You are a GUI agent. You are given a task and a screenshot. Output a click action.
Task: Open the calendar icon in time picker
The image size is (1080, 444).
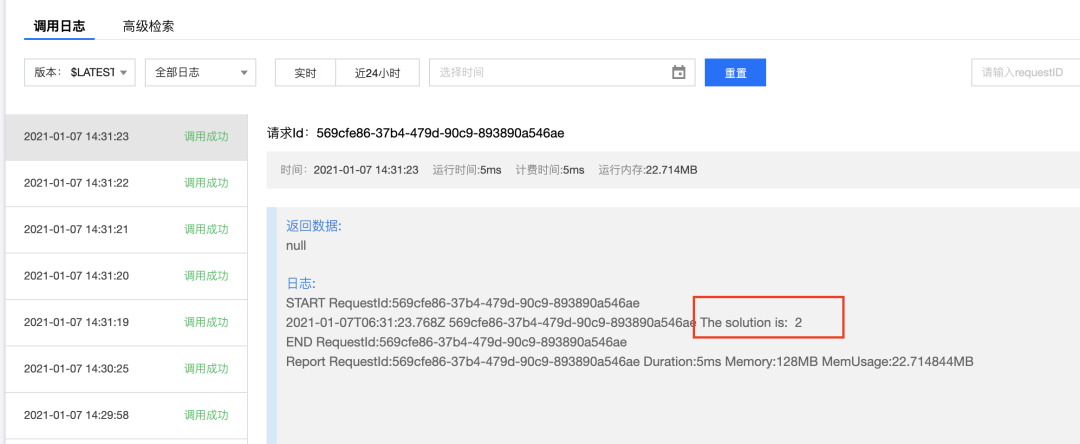point(678,72)
